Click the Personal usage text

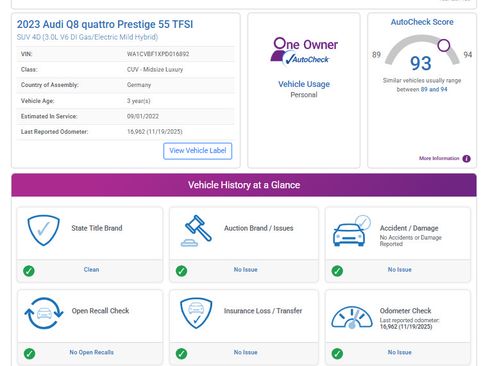pos(304,95)
